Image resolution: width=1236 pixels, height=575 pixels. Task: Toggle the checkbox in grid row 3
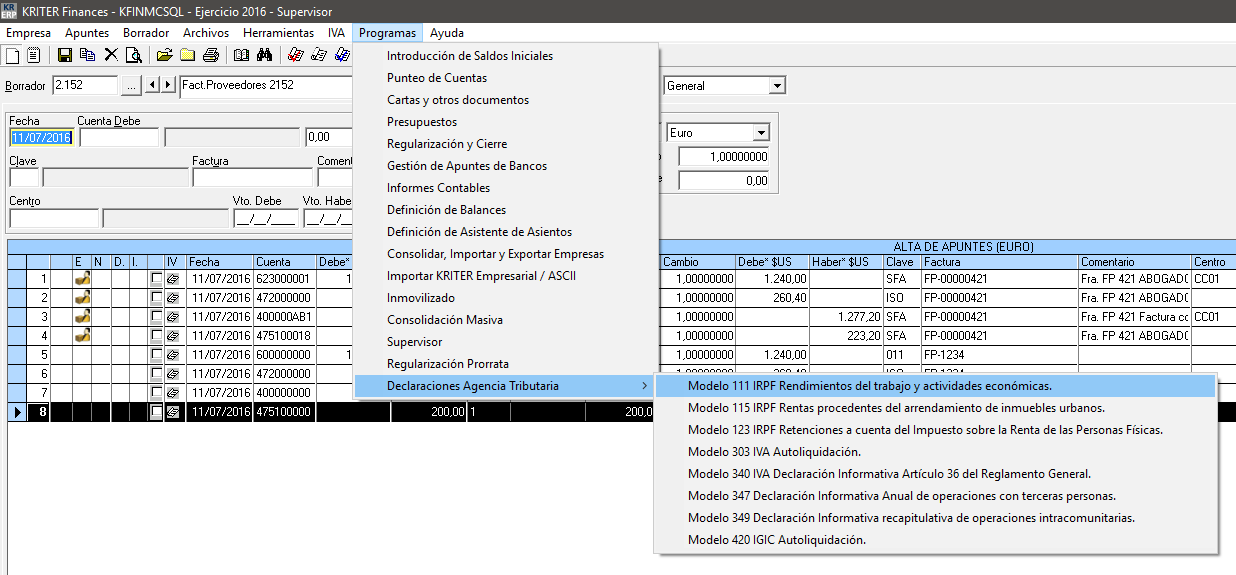tap(156, 316)
